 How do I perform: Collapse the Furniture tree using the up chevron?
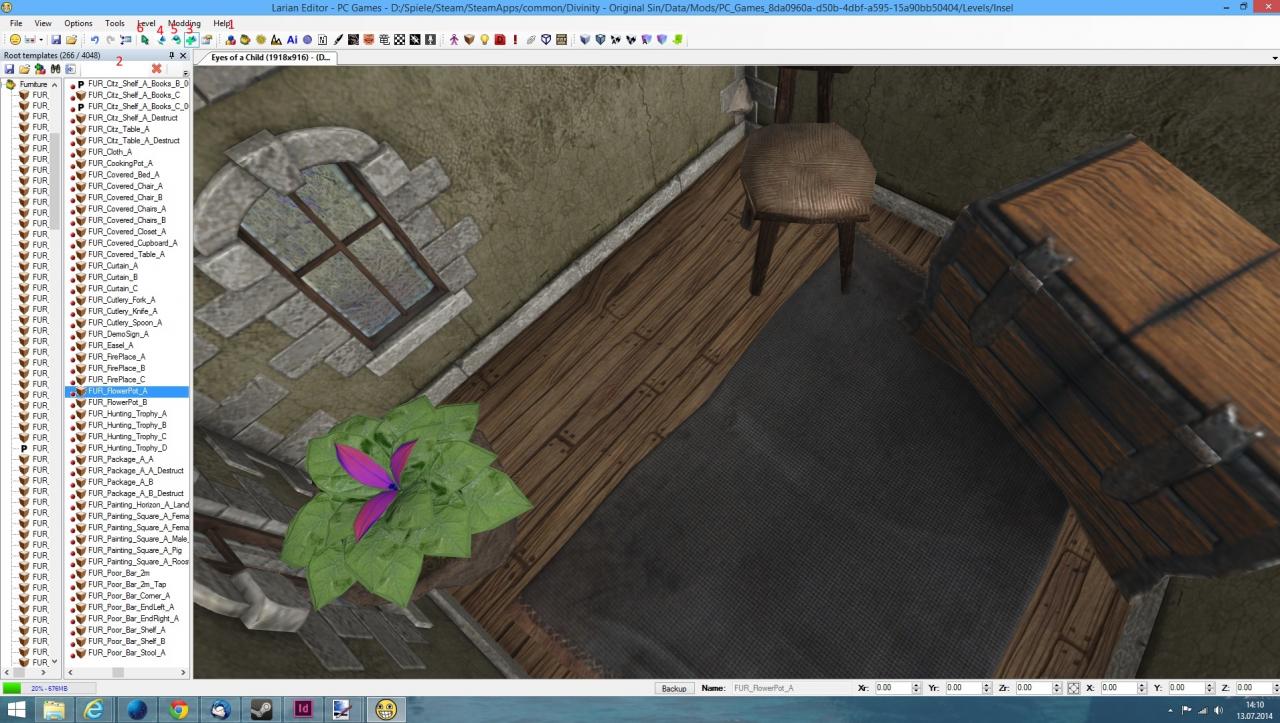point(54,84)
